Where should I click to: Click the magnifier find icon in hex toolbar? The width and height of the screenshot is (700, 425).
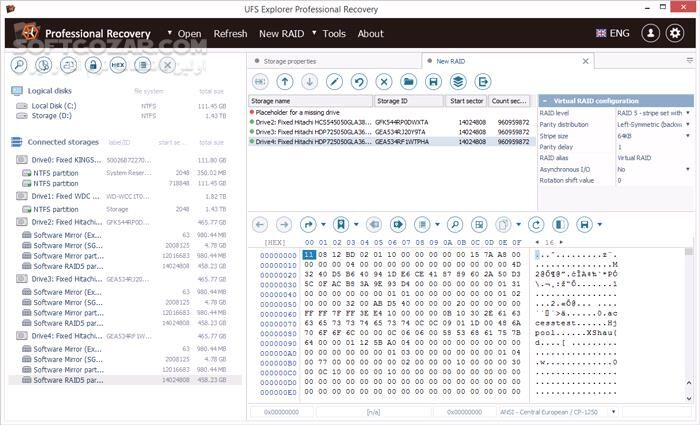click(454, 224)
